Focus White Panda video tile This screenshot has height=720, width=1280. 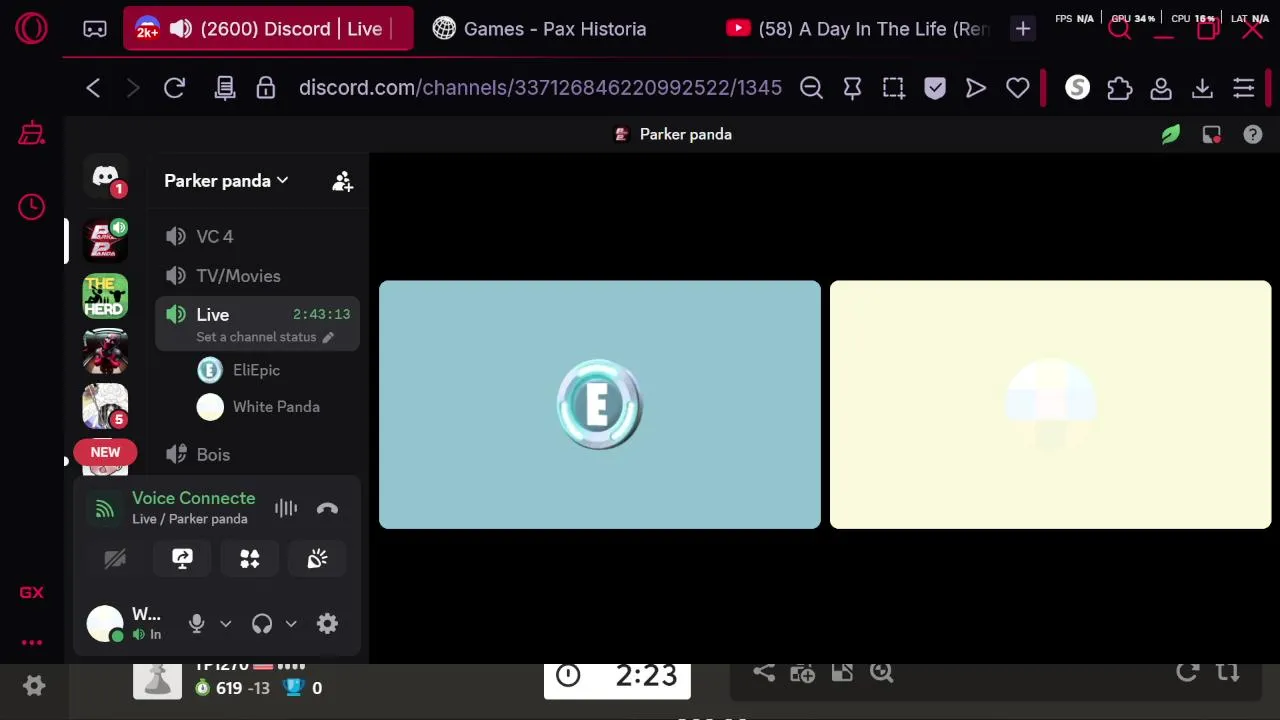[1051, 404]
